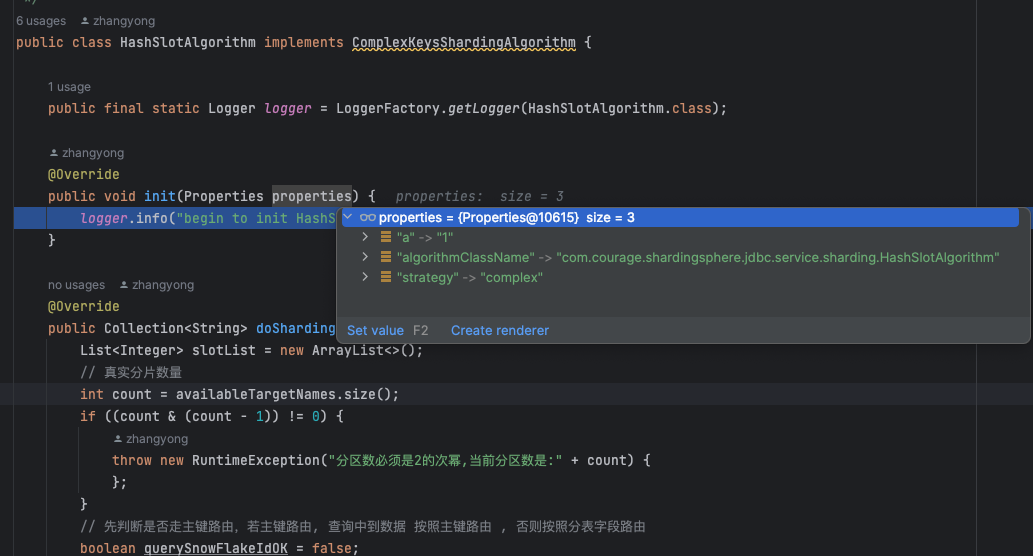Expand the "algorithmClassName" entry
The image size is (1033, 556).
click(365, 258)
